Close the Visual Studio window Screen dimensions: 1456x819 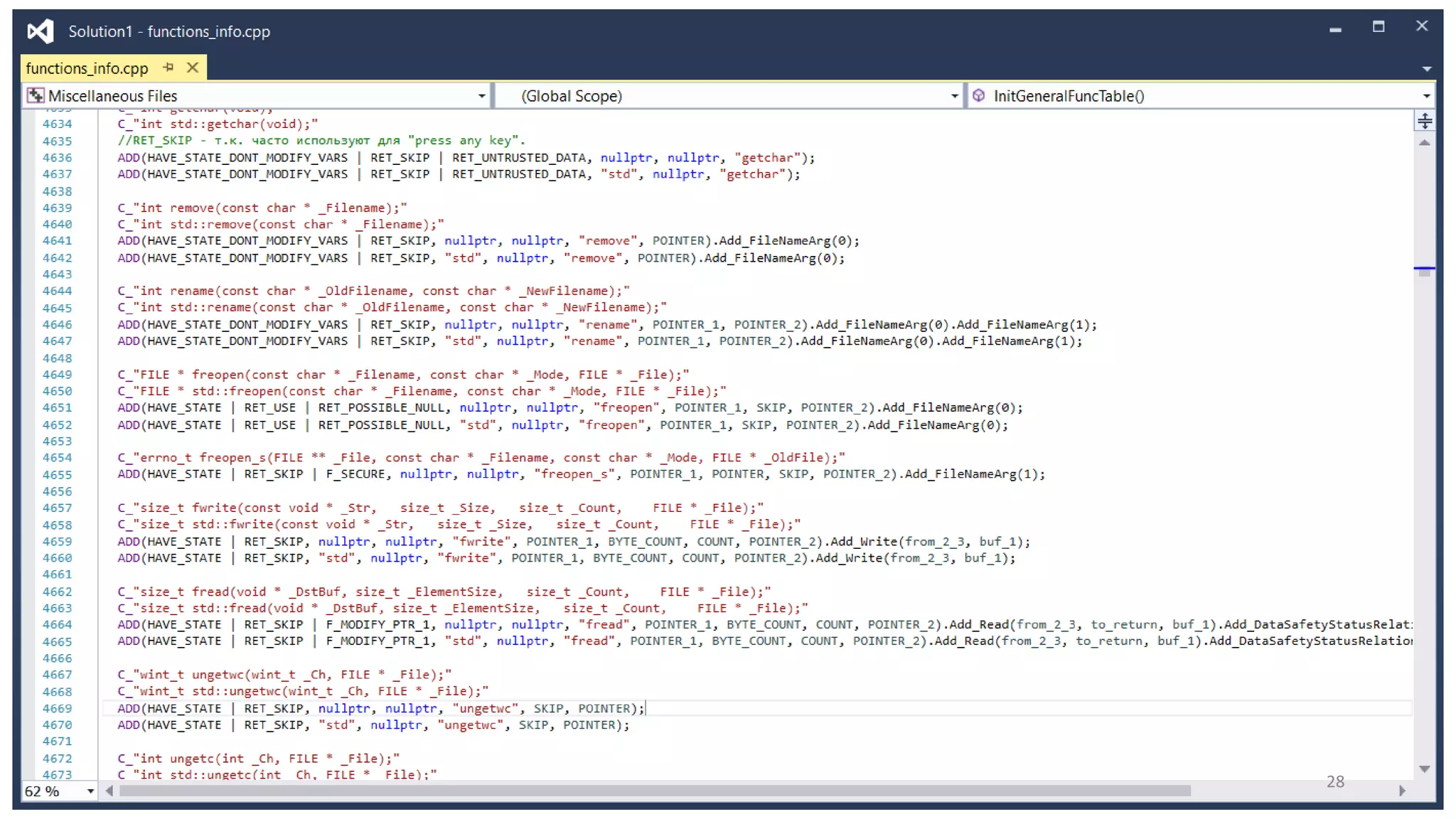click(1422, 26)
